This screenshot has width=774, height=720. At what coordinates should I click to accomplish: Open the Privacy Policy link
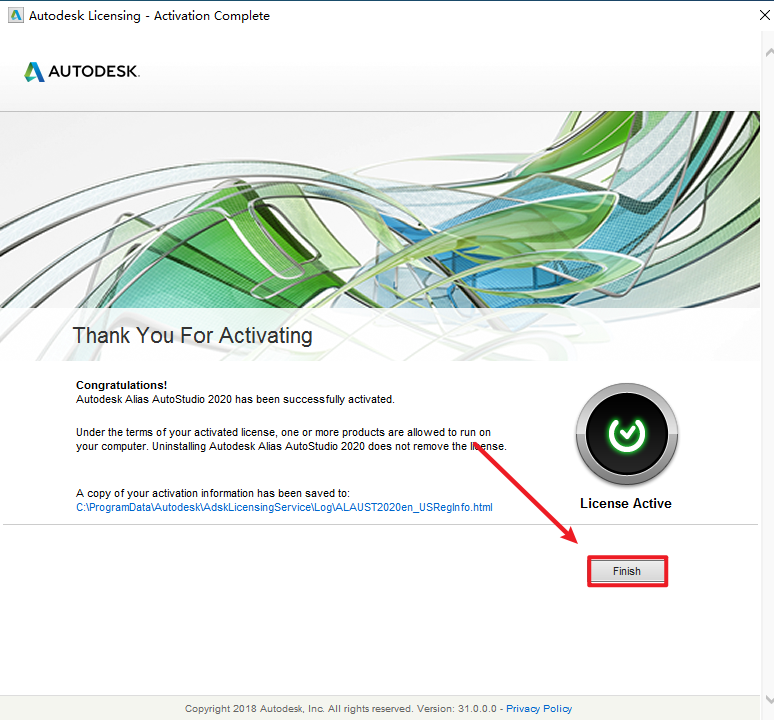[x=539, y=709]
